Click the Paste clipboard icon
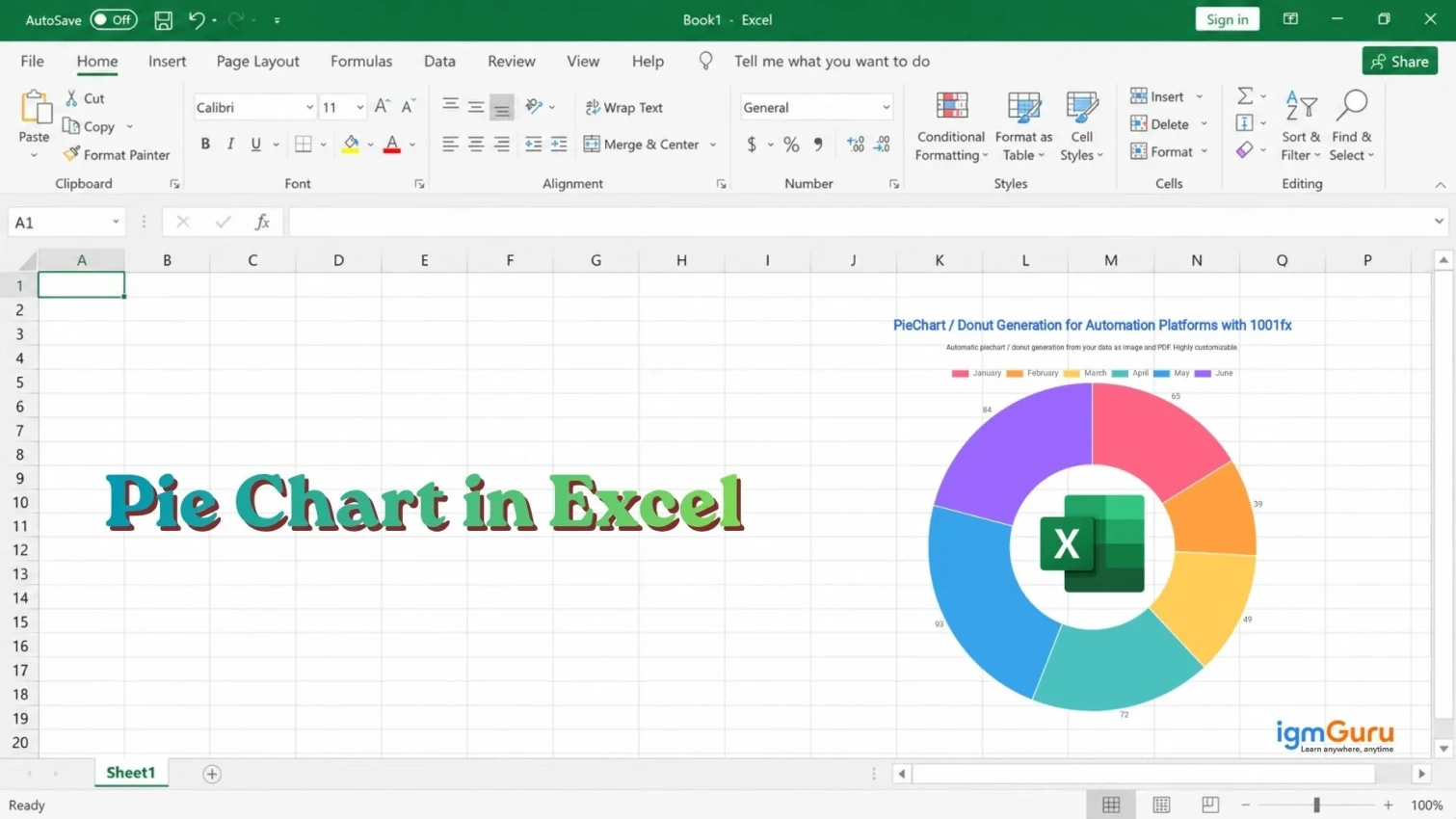 (x=36, y=107)
